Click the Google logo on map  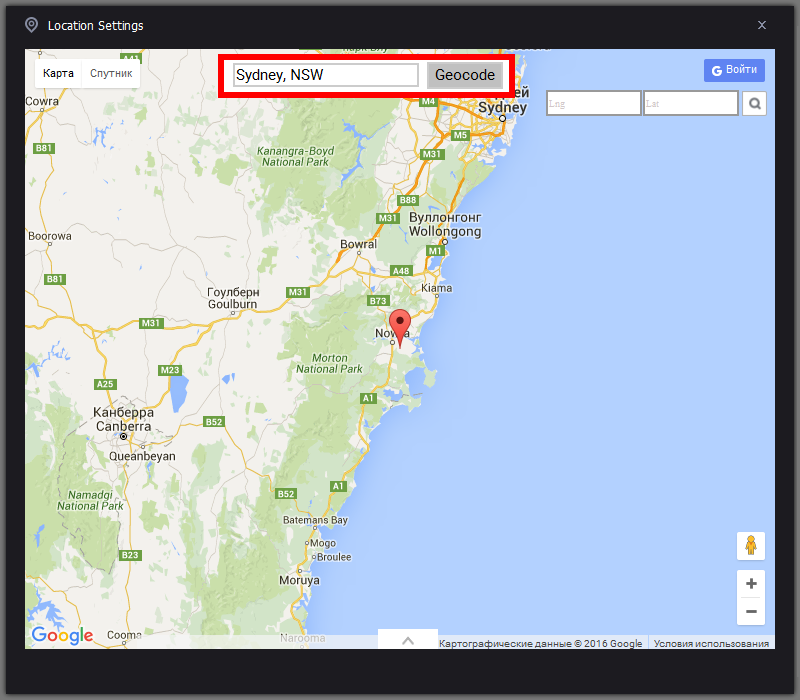point(62,635)
